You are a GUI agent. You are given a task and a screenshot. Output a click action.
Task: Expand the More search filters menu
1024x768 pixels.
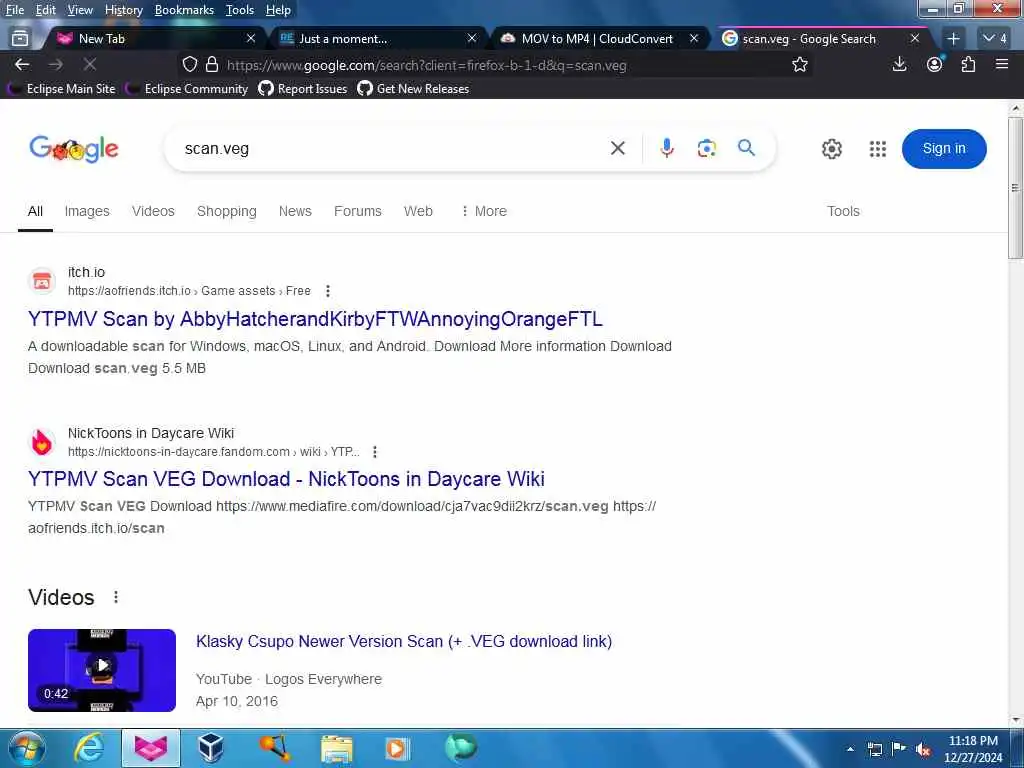click(484, 211)
